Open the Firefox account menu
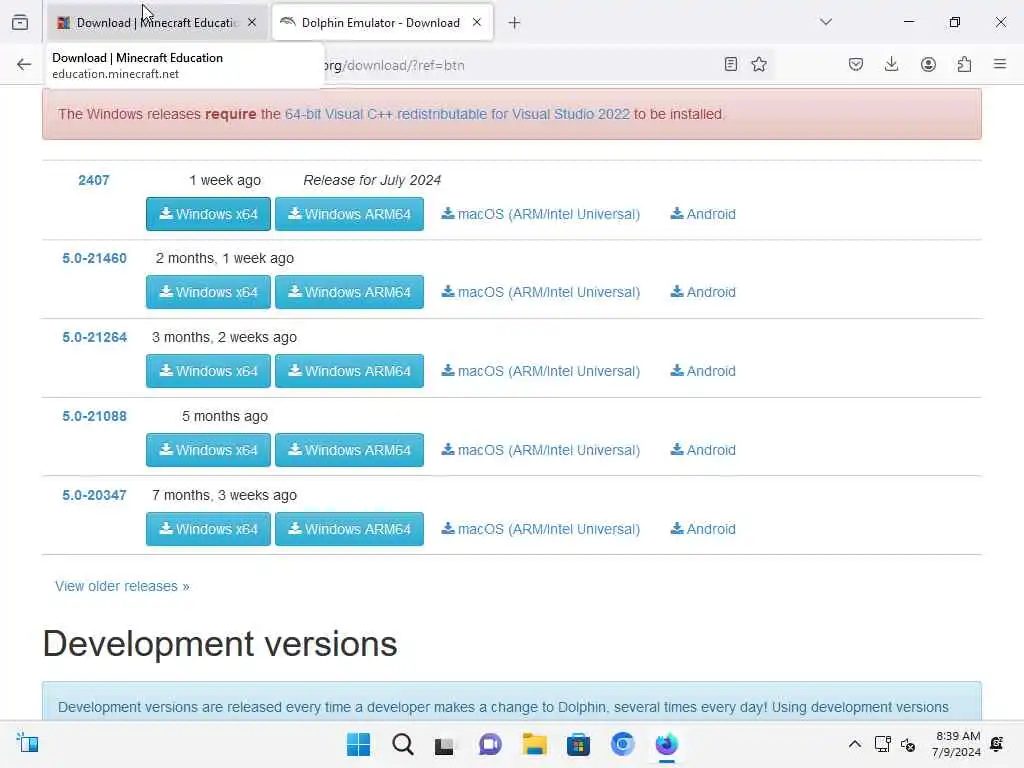 point(928,64)
